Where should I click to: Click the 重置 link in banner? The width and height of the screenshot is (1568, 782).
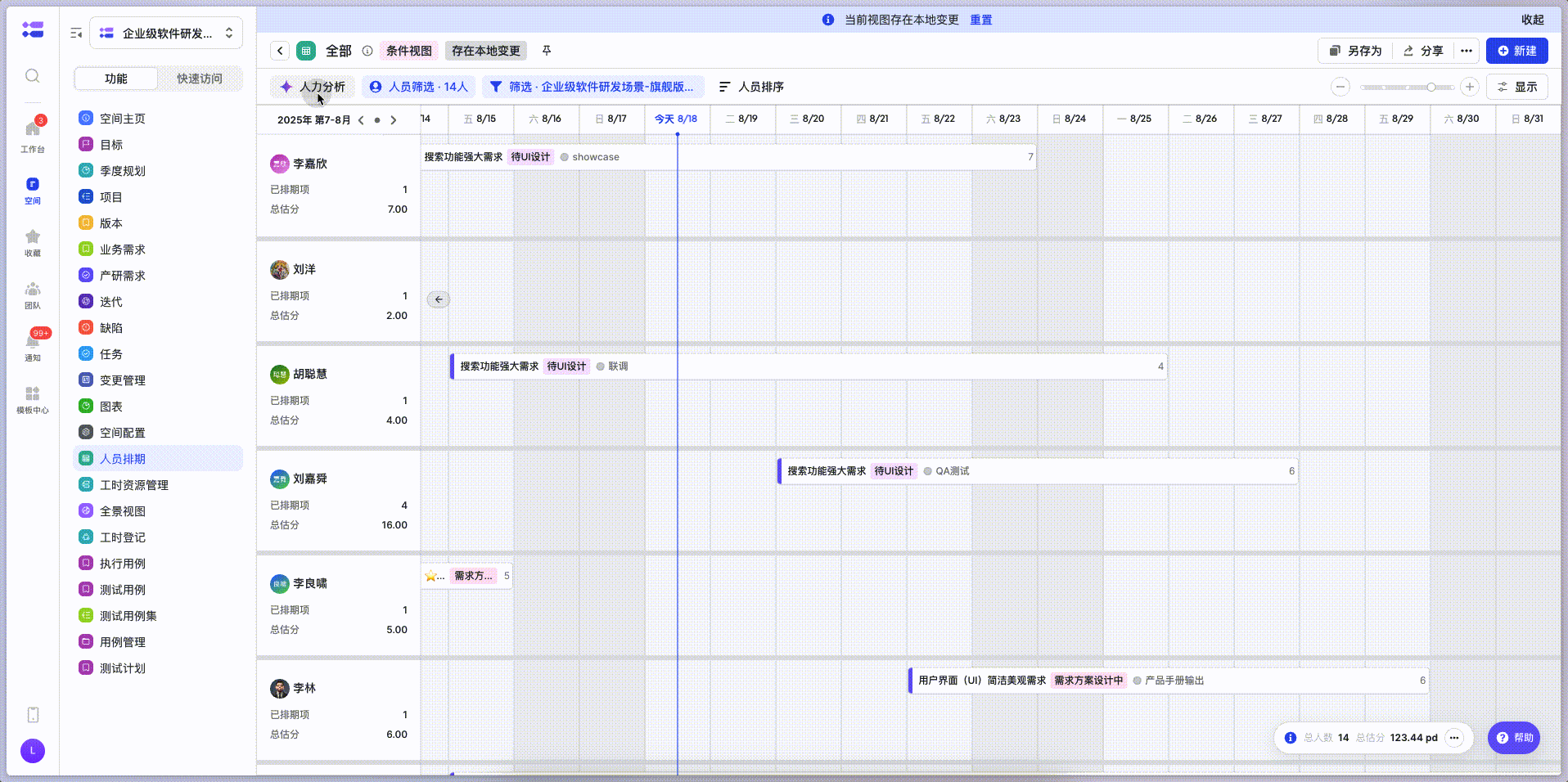click(980, 20)
